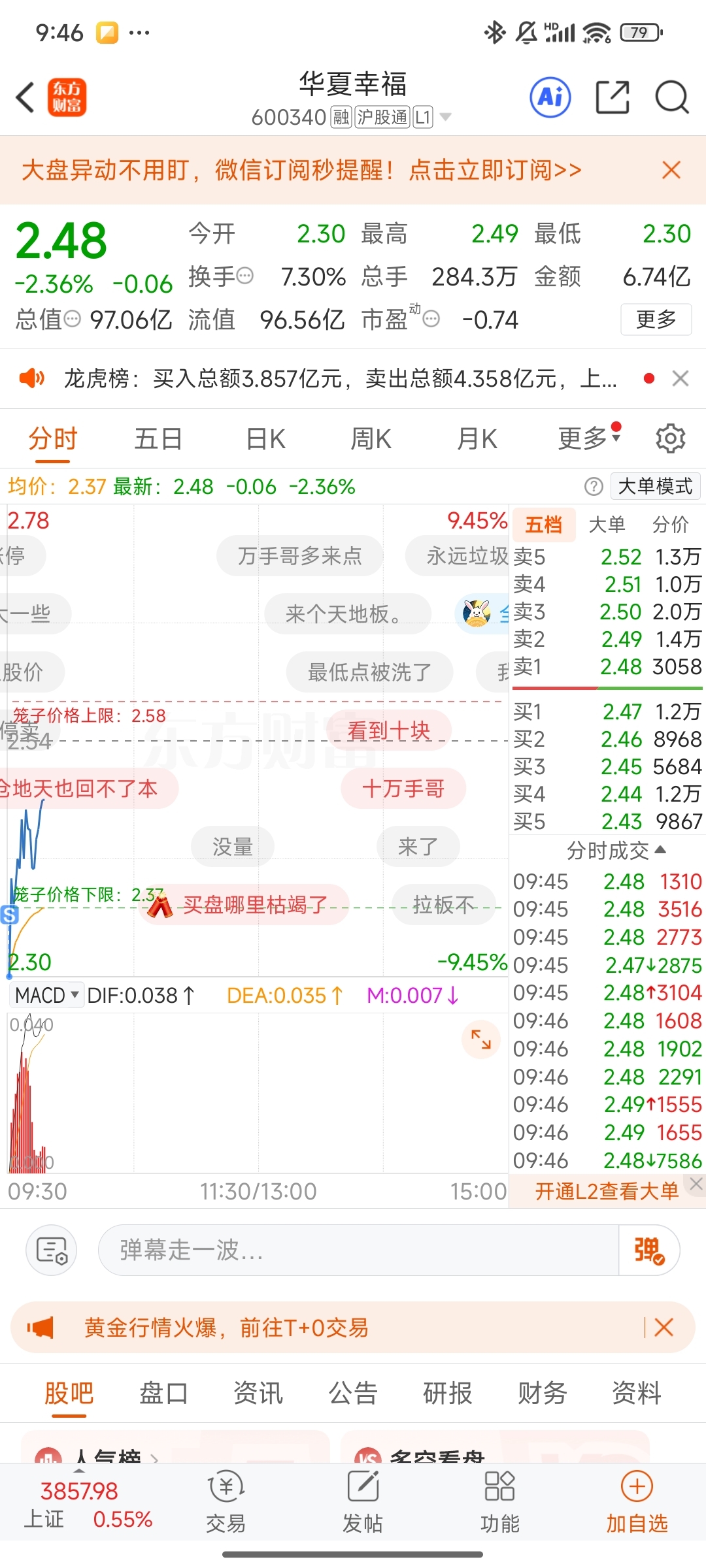Tap the Wi-Fi status icon
This screenshot has width=706, height=1568.
tap(597, 32)
